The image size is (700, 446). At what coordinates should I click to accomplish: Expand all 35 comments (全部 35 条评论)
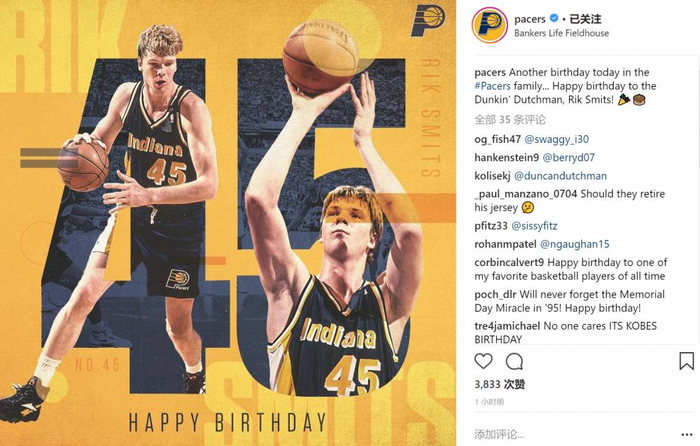[510, 120]
